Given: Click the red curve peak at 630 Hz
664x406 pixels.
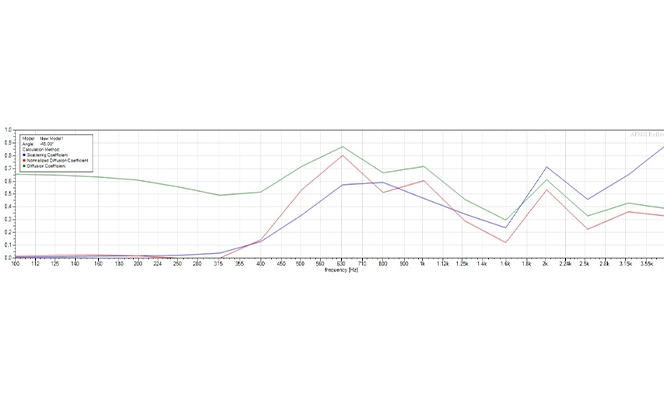Looking at the screenshot, I should pos(342,155).
